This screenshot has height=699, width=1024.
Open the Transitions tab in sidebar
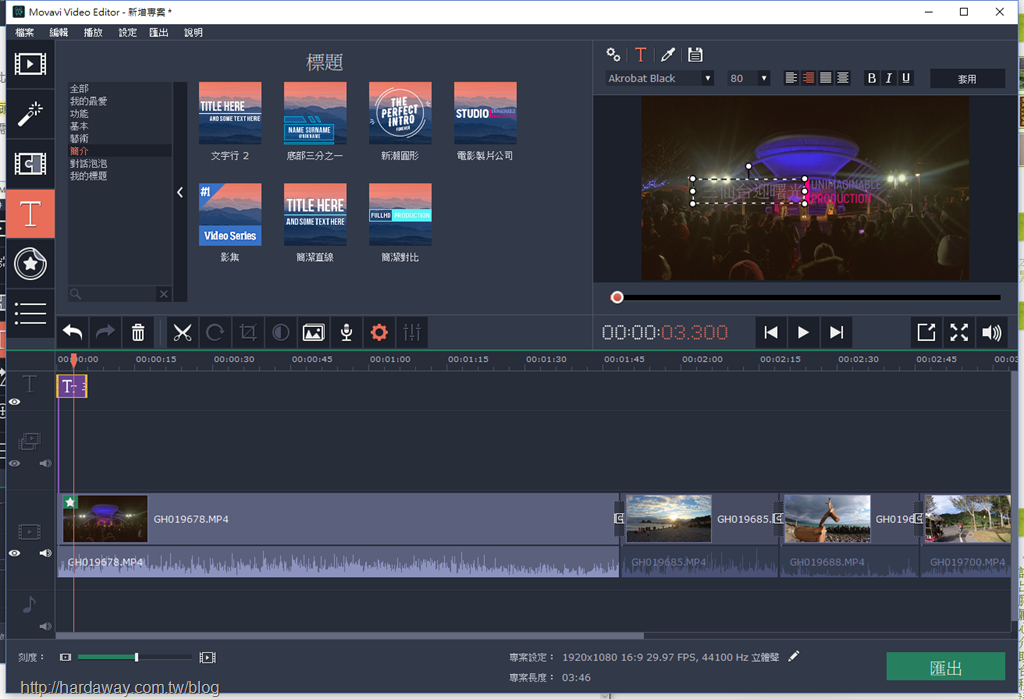(30, 163)
